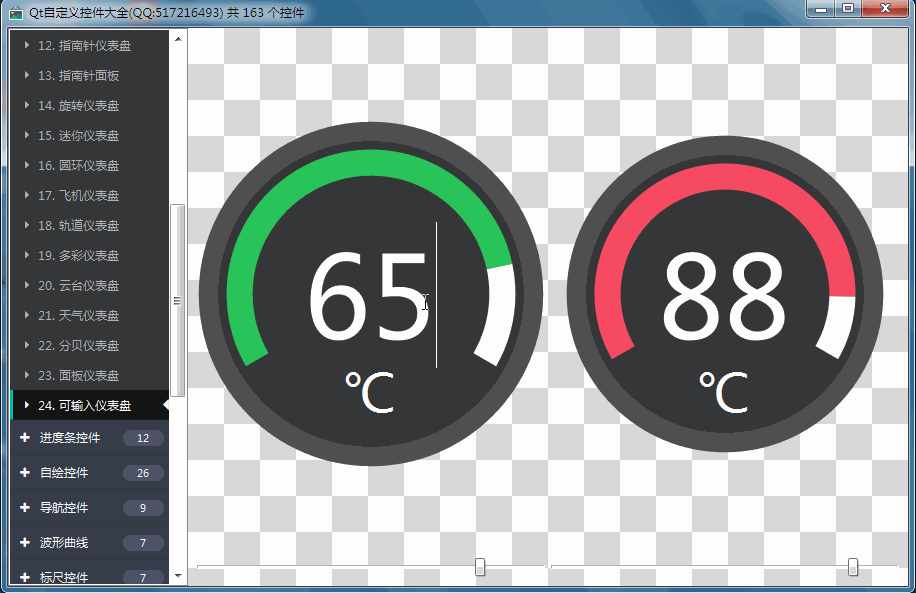The width and height of the screenshot is (916, 593).
Task: Click the right gauge's bottom slider handle
Action: [x=853, y=568]
